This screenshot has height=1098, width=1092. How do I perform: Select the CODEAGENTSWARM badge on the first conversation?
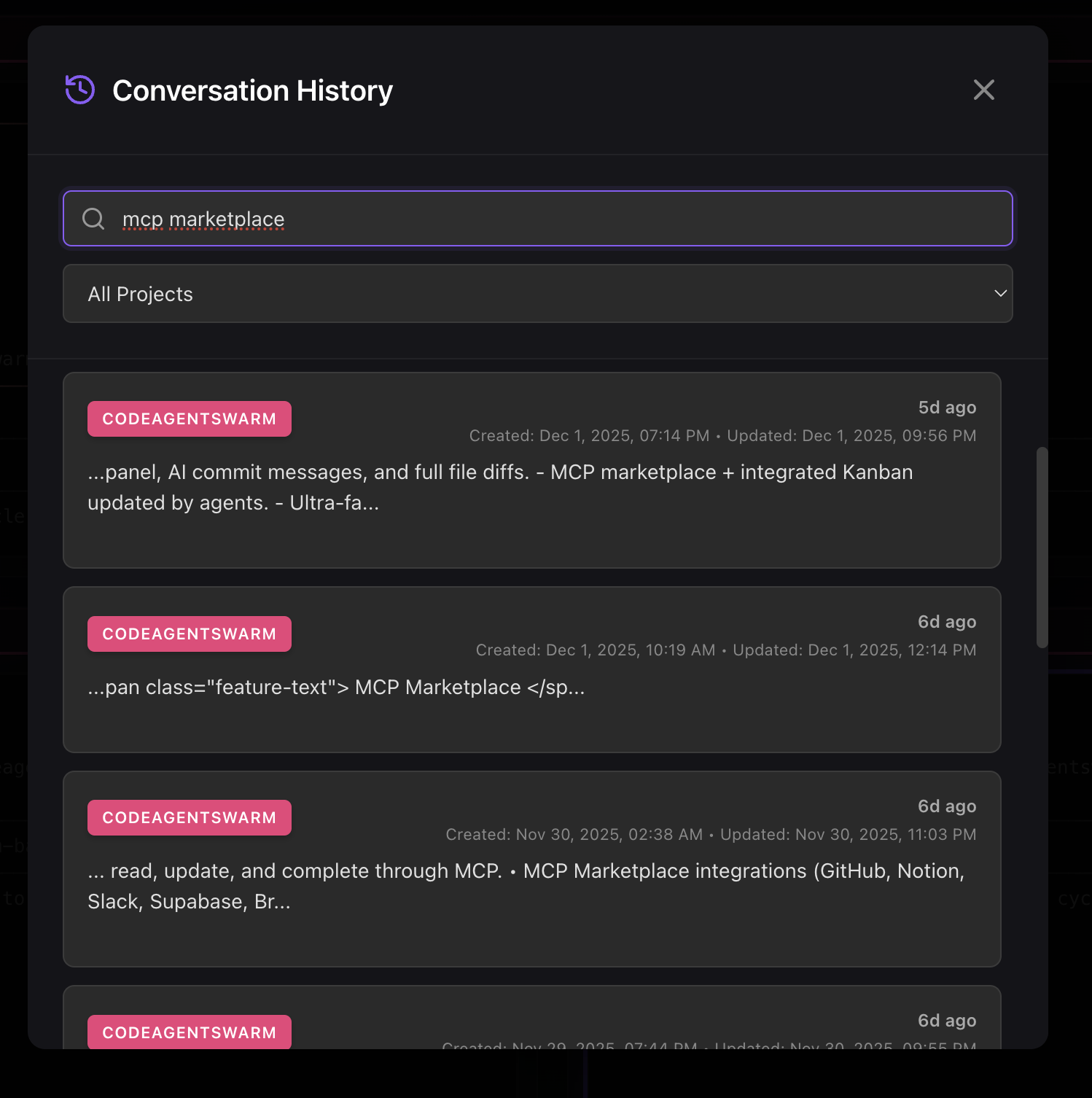coord(189,418)
